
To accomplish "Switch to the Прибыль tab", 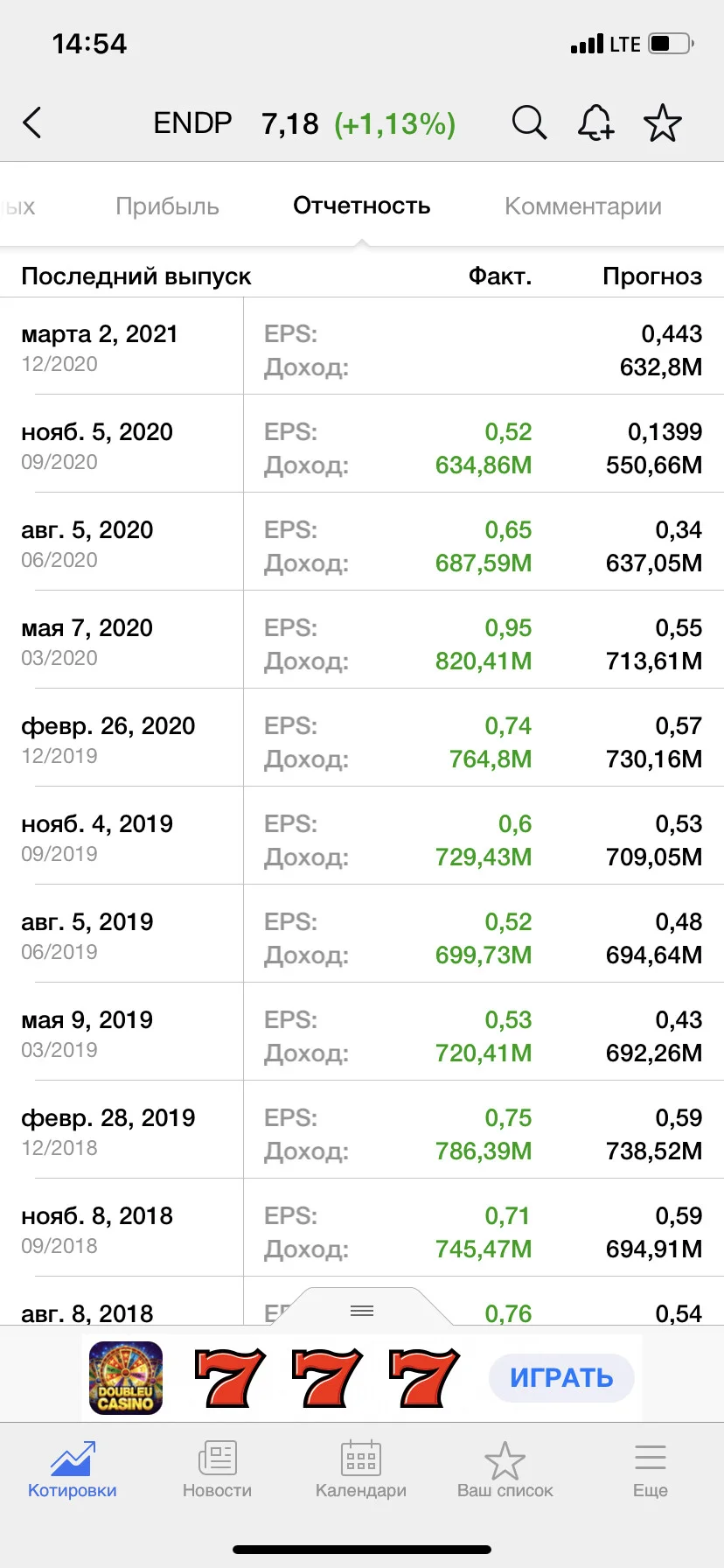I will pos(167,206).
